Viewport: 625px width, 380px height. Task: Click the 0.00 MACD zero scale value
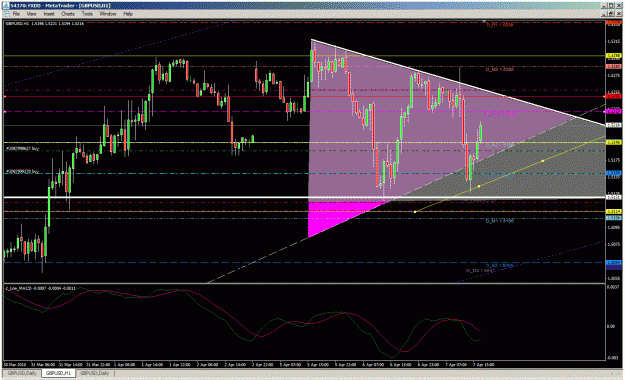point(611,326)
